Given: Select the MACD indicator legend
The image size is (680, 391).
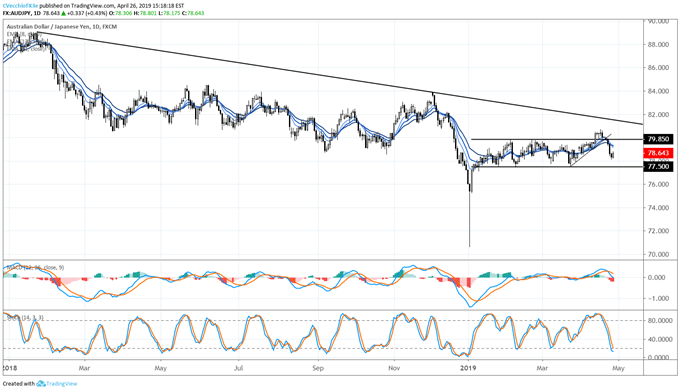Looking at the screenshot, I should coord(35,267).
